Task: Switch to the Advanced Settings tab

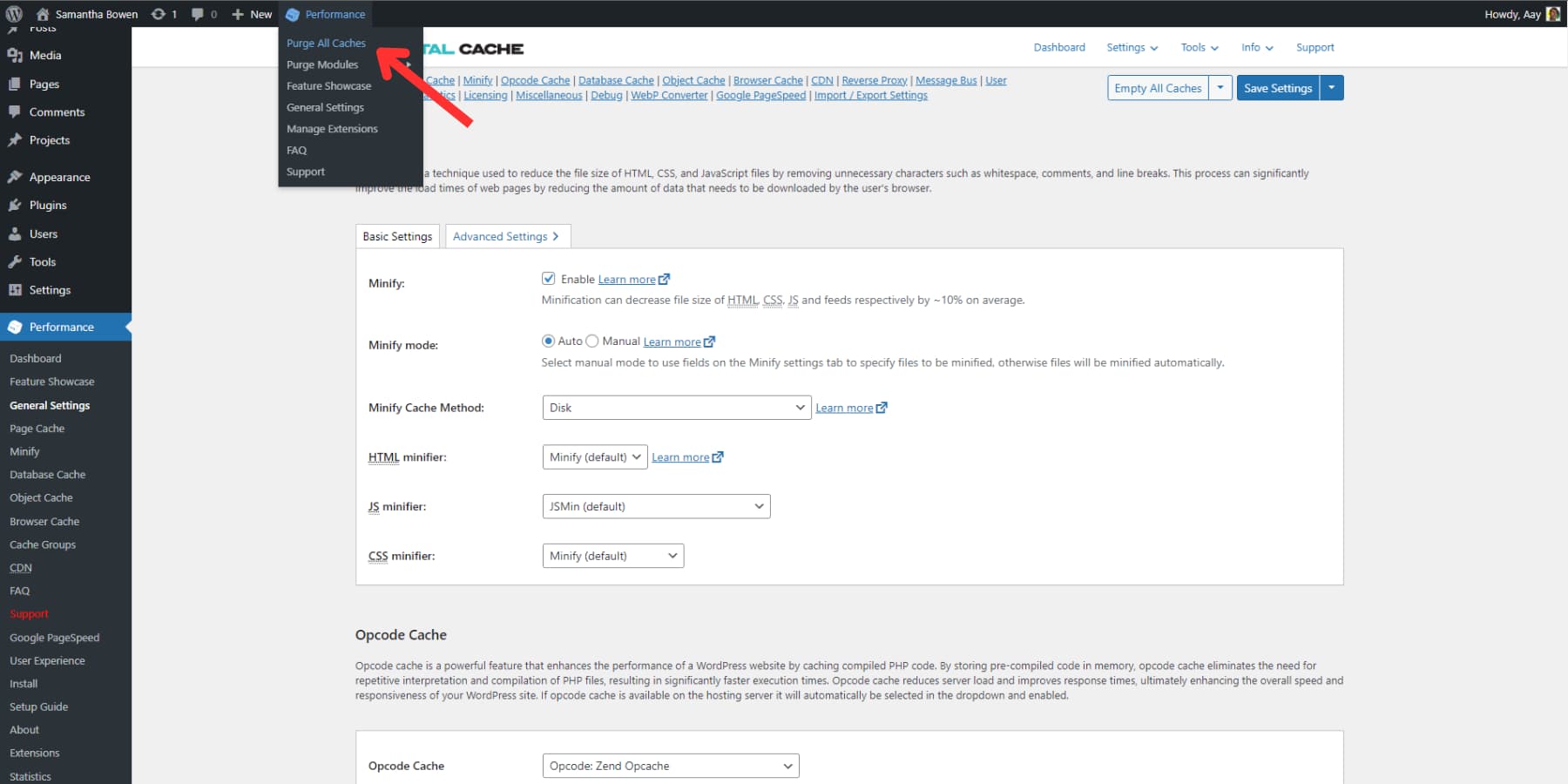Action: [x=501, y=235]
